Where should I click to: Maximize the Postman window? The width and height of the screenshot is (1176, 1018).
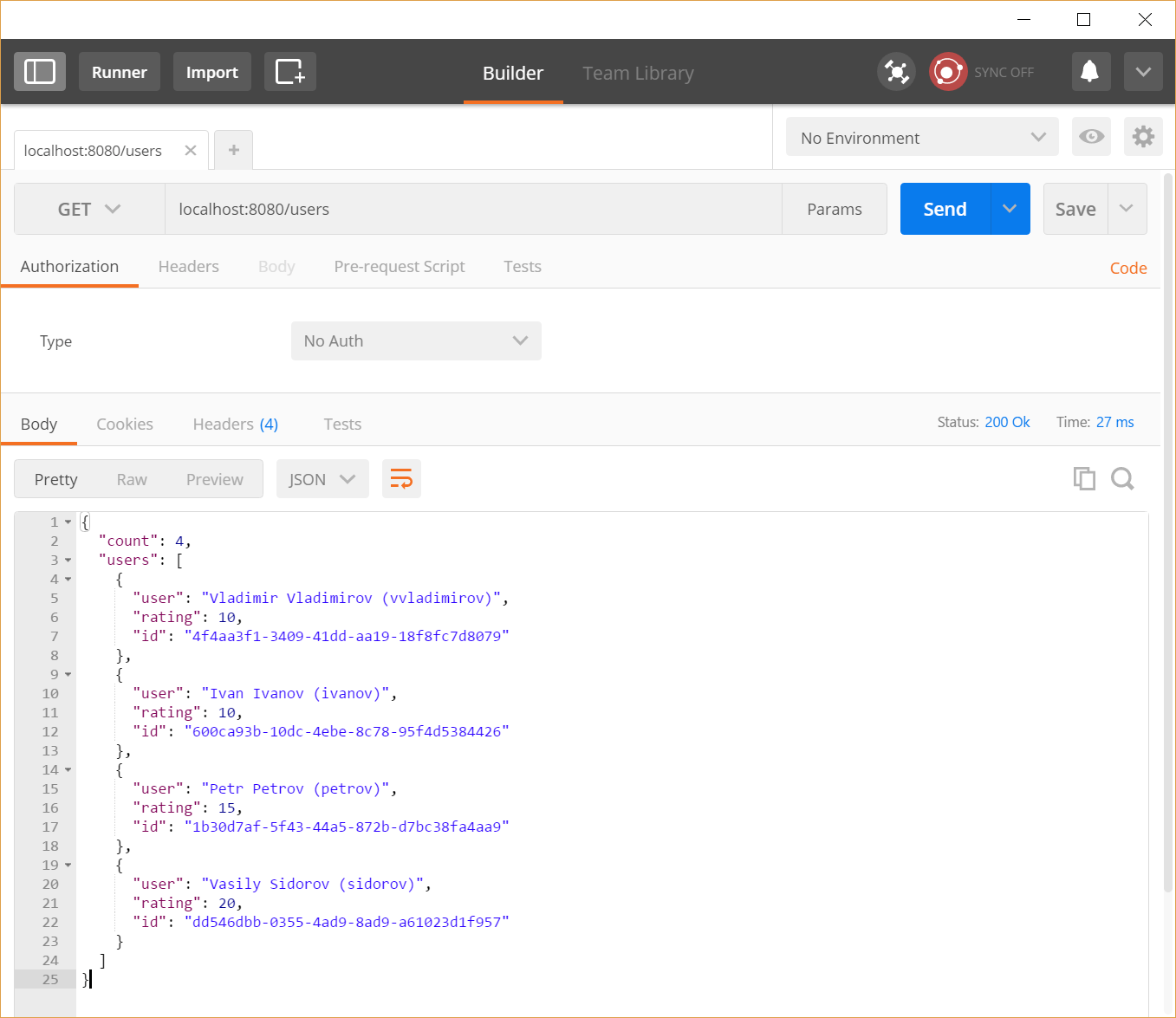click(1083, 19)
